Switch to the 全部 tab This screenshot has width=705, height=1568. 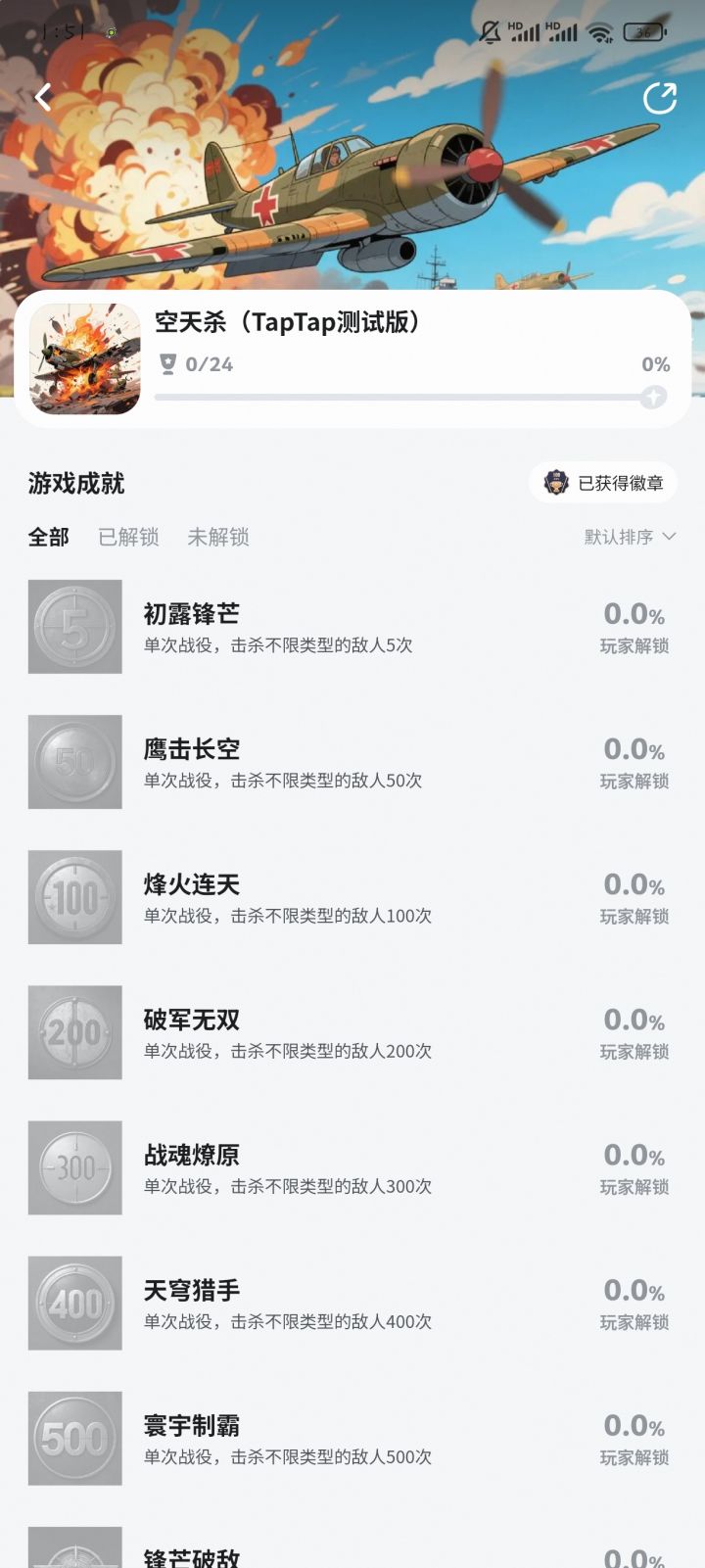(49, 537)
